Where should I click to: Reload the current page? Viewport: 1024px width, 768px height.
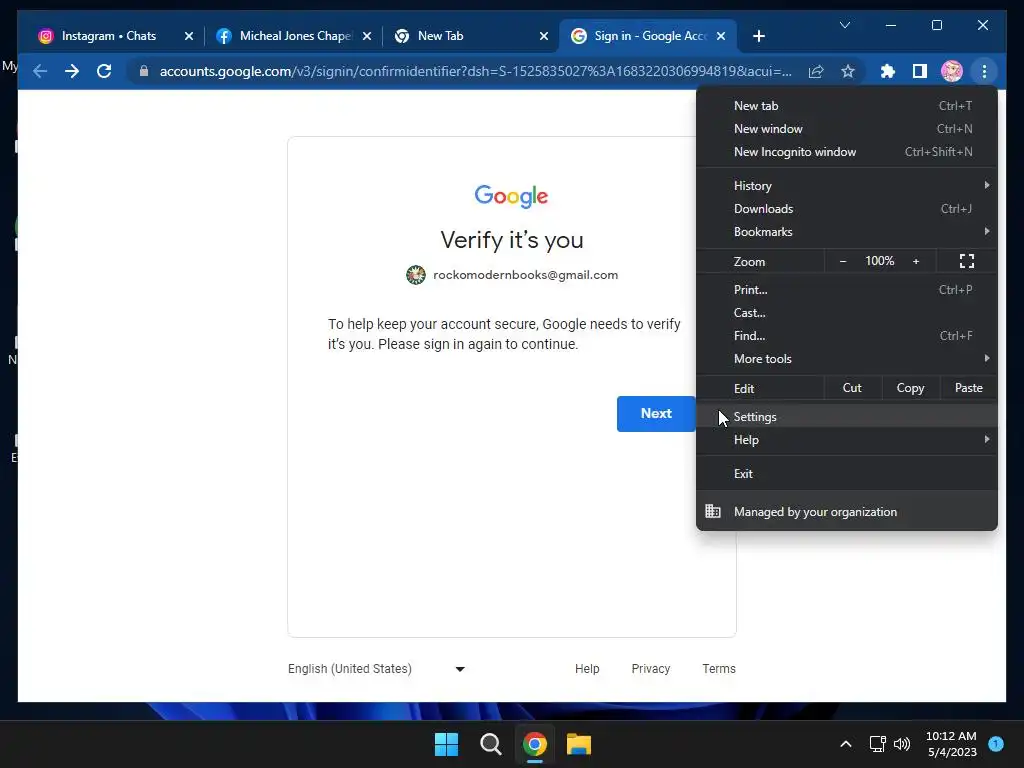tap(104, 71)
